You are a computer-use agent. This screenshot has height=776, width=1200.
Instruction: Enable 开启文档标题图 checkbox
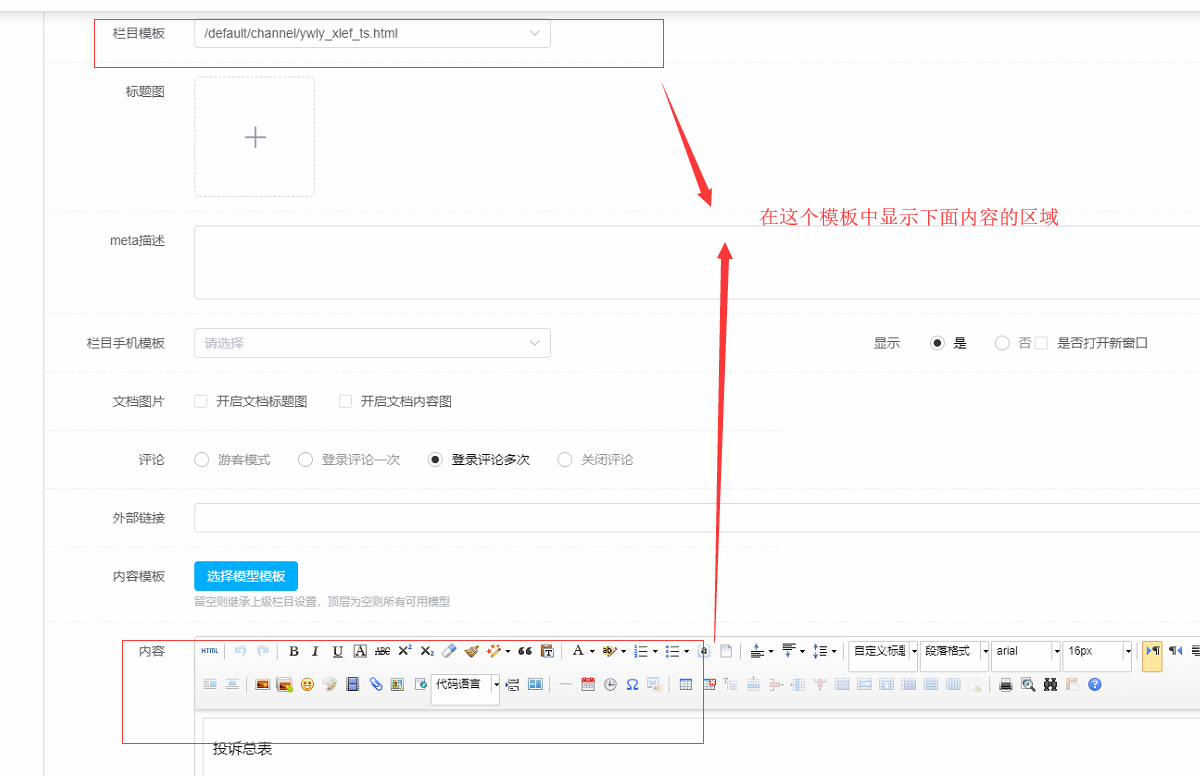[x=201, y=401]
